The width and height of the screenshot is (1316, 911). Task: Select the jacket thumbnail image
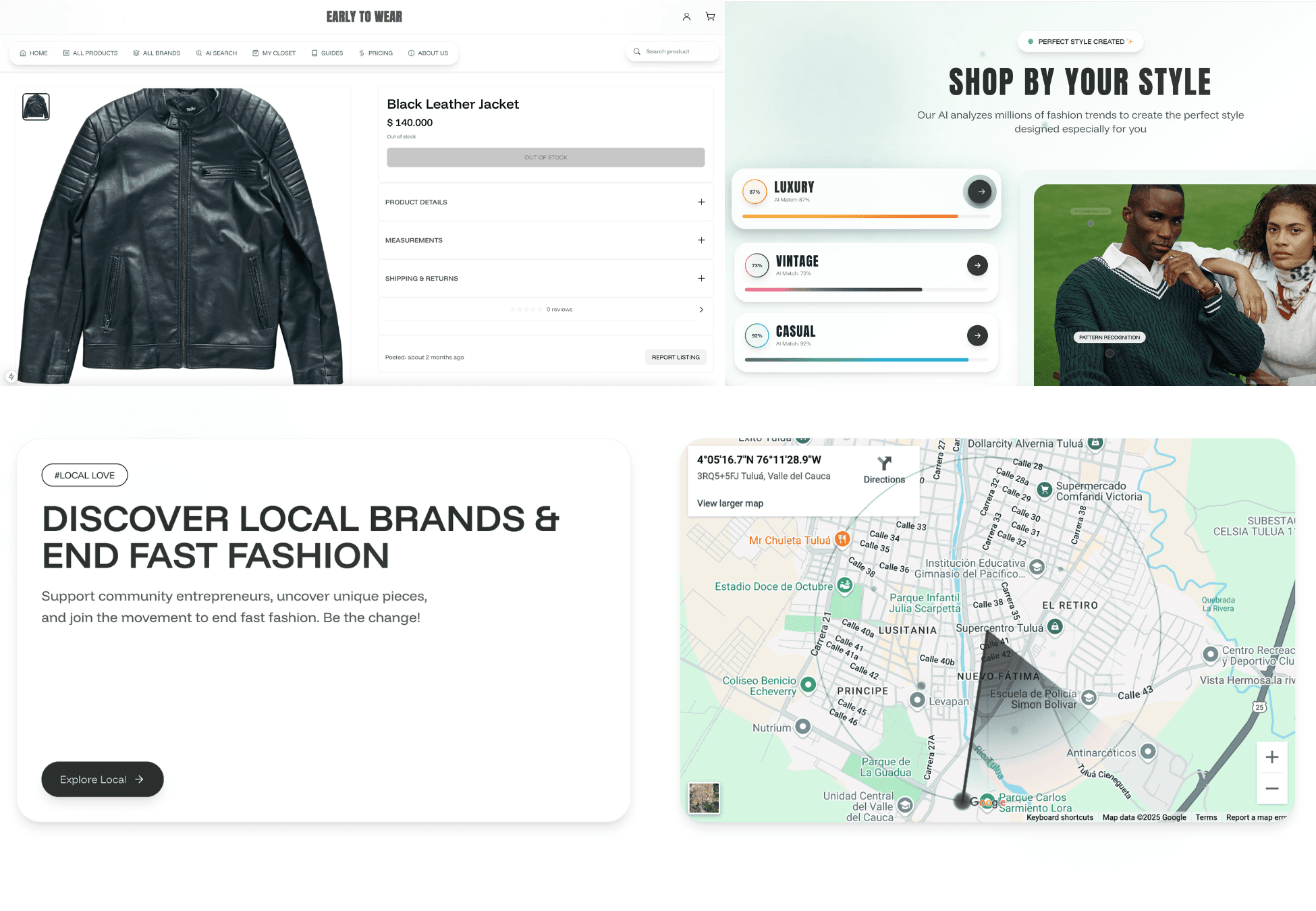pyautogui.click(x=36, y=107)
